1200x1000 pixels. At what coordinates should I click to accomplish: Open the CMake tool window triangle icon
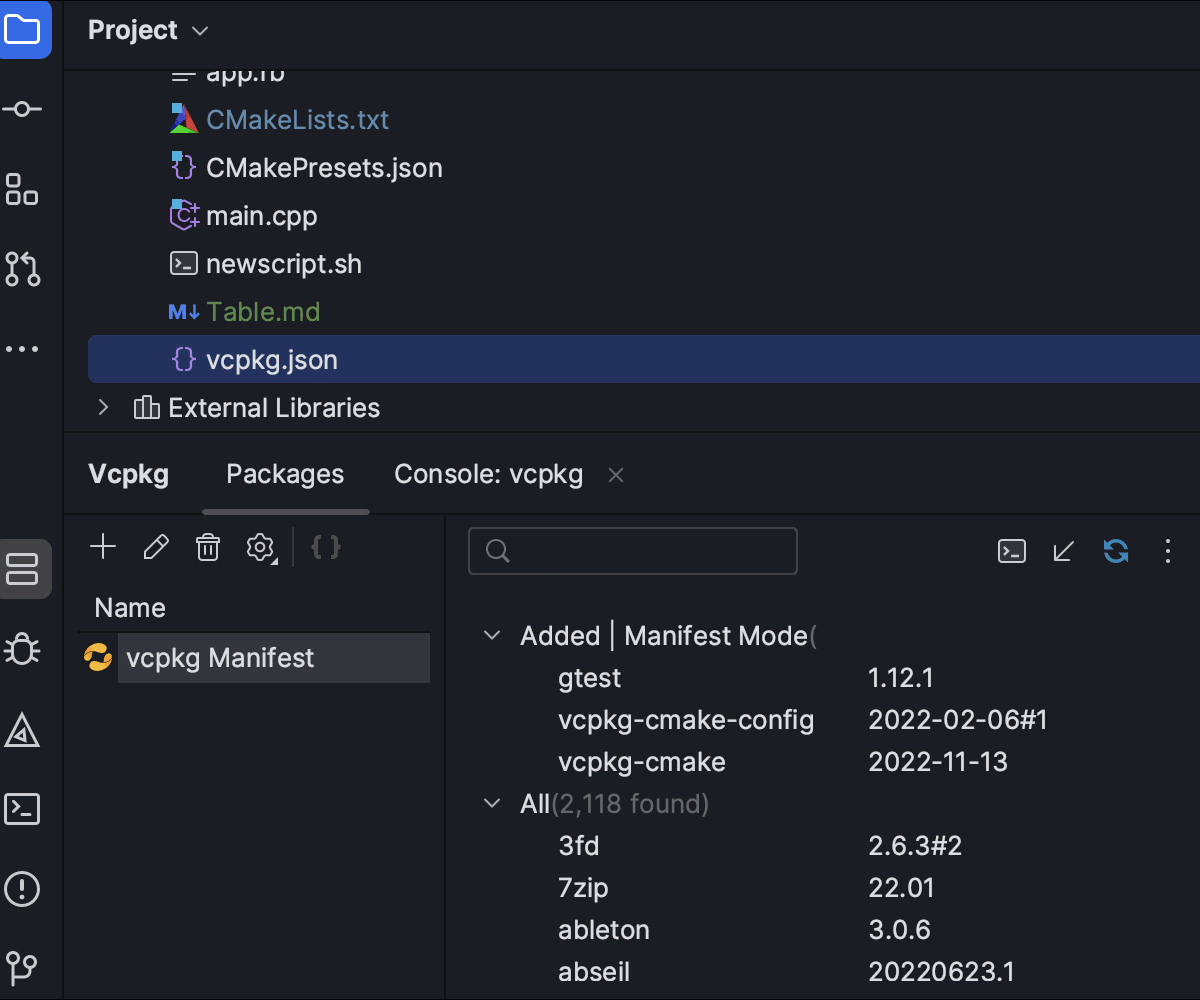pyautogui.click(x=22, y=731)
